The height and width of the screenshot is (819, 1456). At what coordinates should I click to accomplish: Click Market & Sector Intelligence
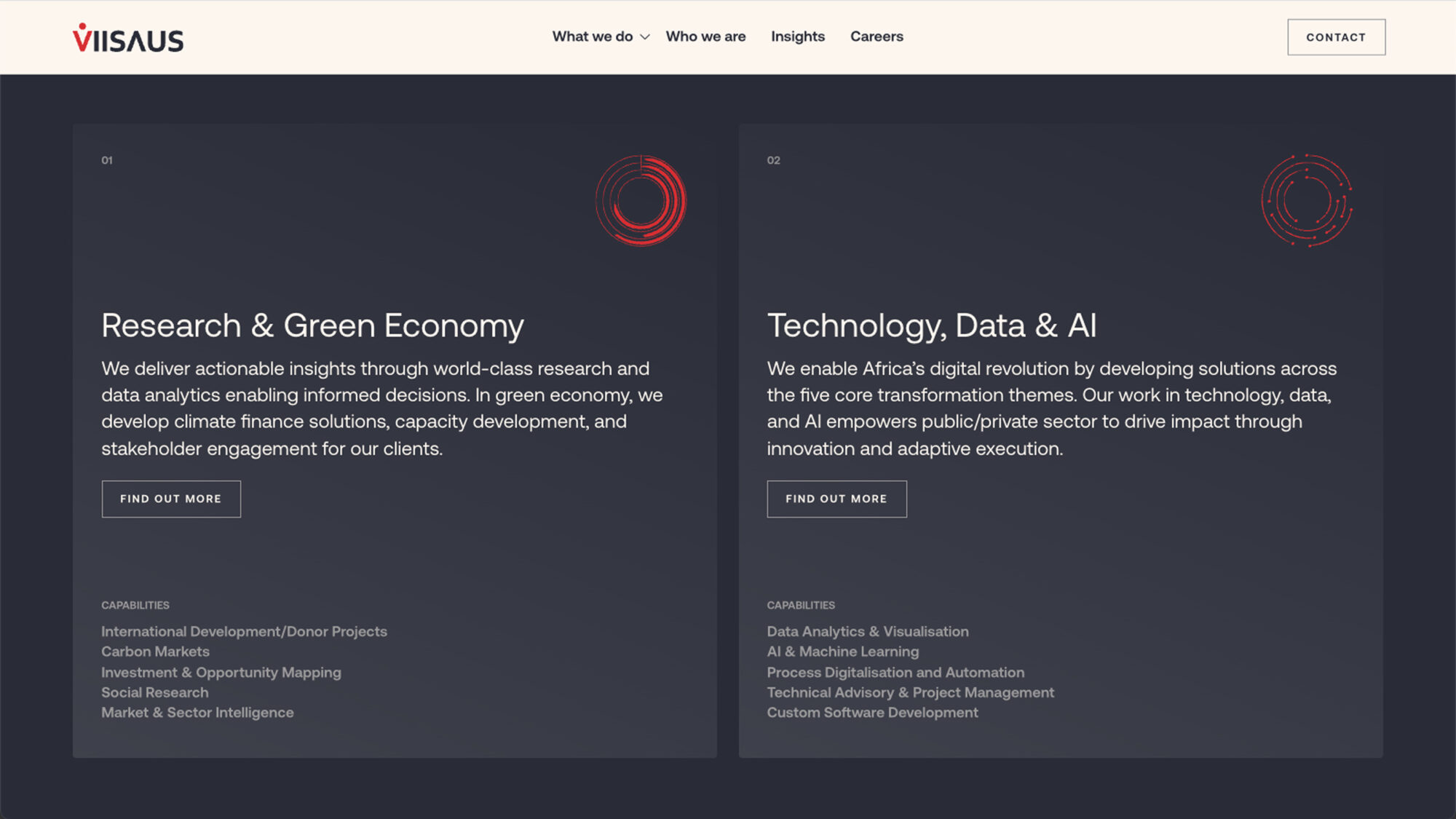[197, 713]
